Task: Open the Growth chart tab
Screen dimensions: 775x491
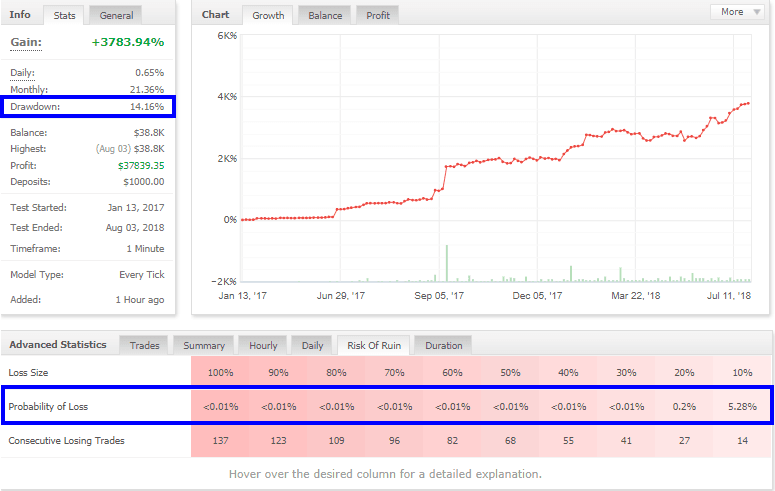Action: (267, 15)
